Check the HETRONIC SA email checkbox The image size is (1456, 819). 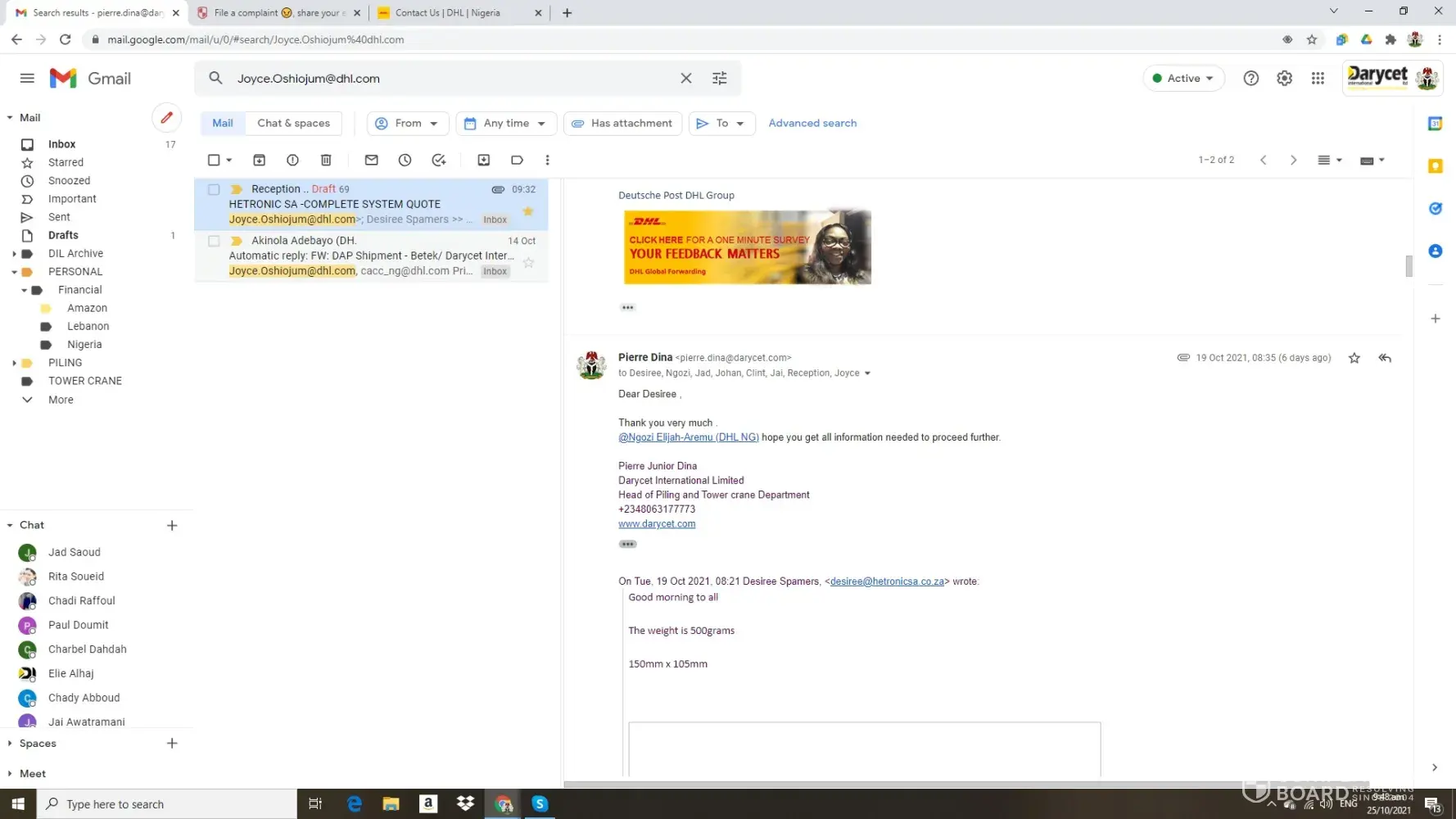click(x=214, y=189)
